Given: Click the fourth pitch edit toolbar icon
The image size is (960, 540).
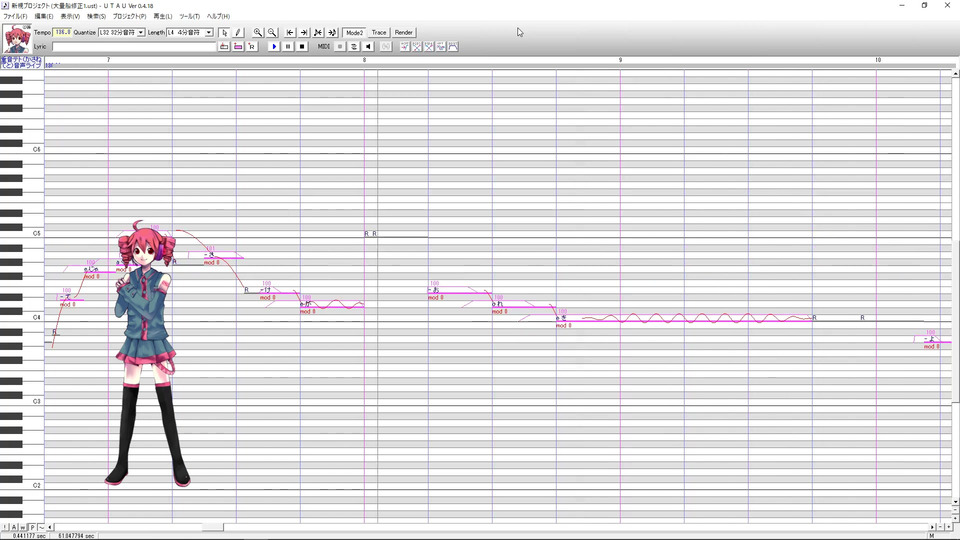Looking at the screenshot, I should click(x=441, y=47).
